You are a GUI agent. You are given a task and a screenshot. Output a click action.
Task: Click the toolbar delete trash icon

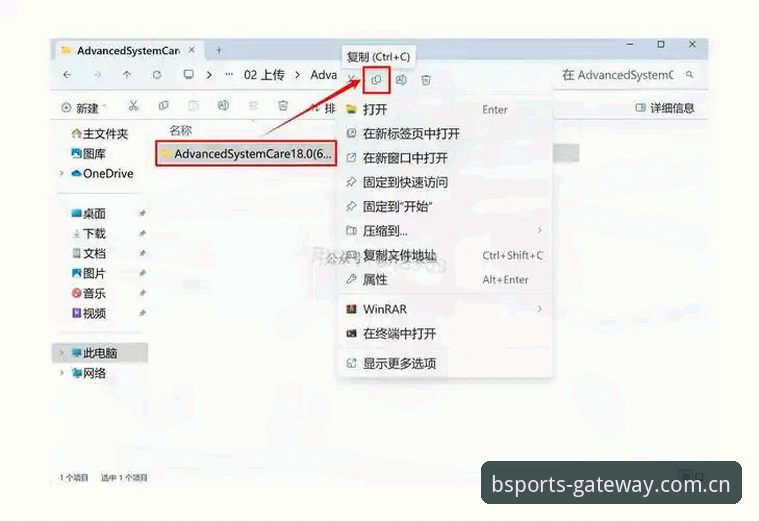pyautogui.click(x=283, y=106)
